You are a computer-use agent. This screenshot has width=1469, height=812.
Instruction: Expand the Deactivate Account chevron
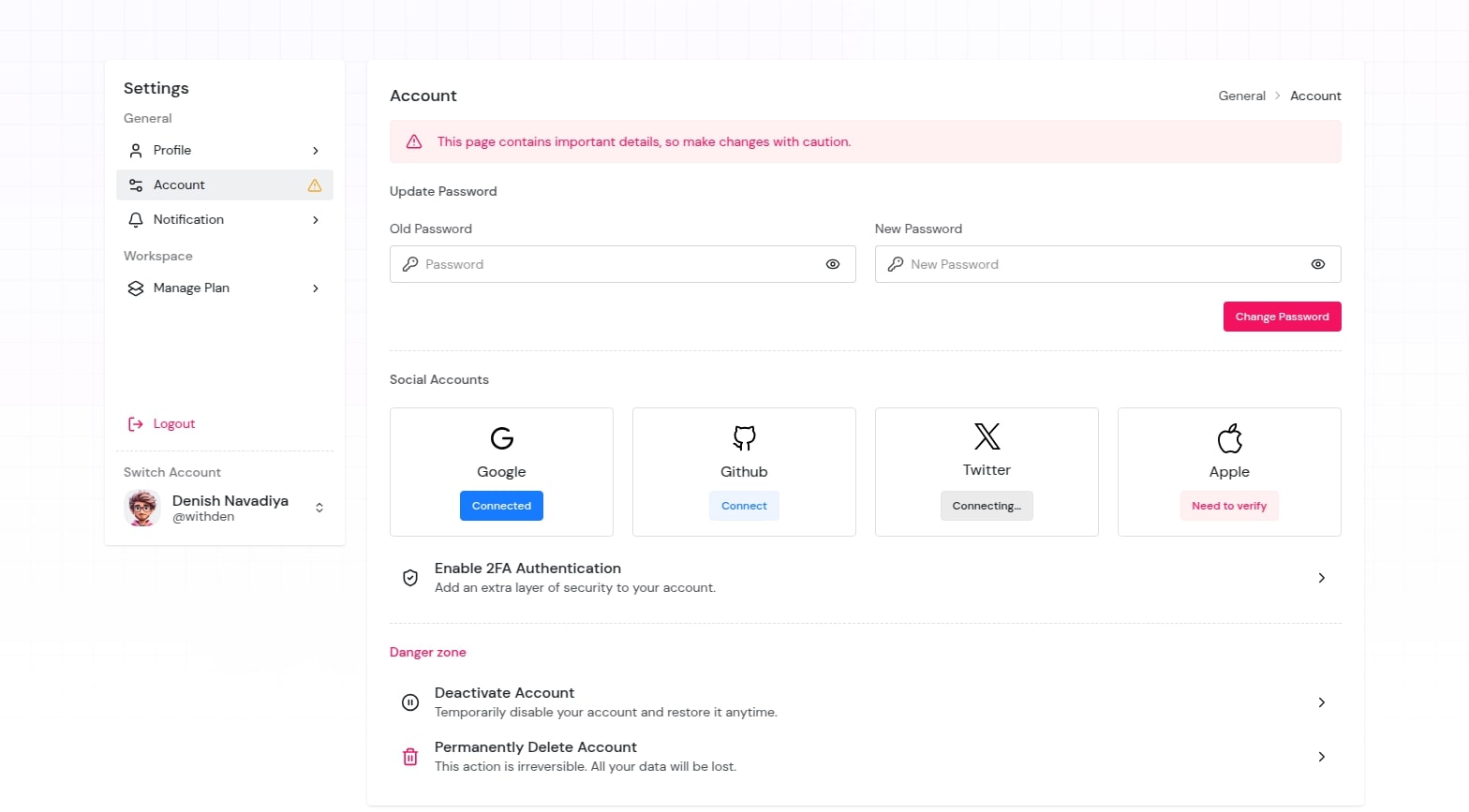pos(1321,702)
